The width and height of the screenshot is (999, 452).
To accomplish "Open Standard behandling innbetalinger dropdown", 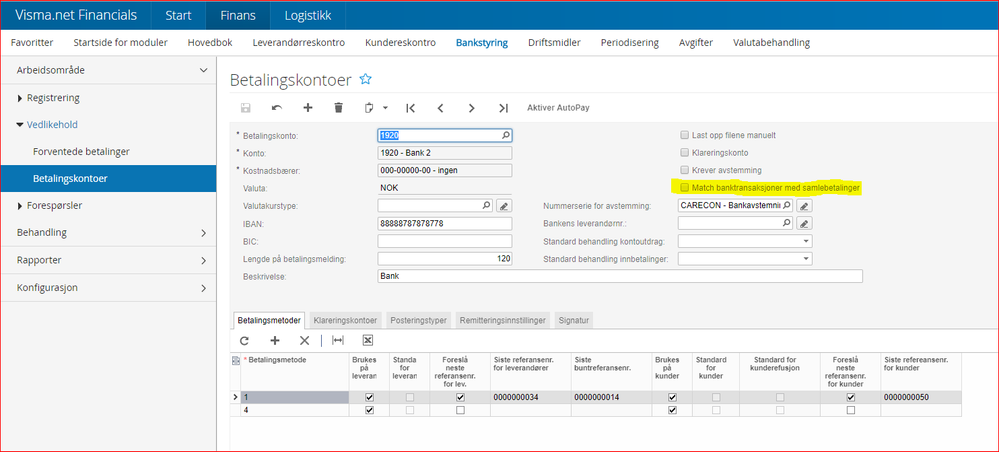I will 807,259.
